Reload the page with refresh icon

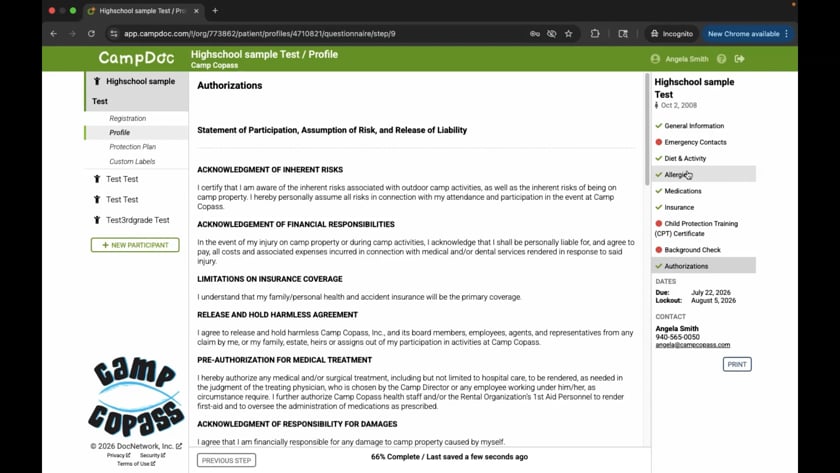pos(92,34)
